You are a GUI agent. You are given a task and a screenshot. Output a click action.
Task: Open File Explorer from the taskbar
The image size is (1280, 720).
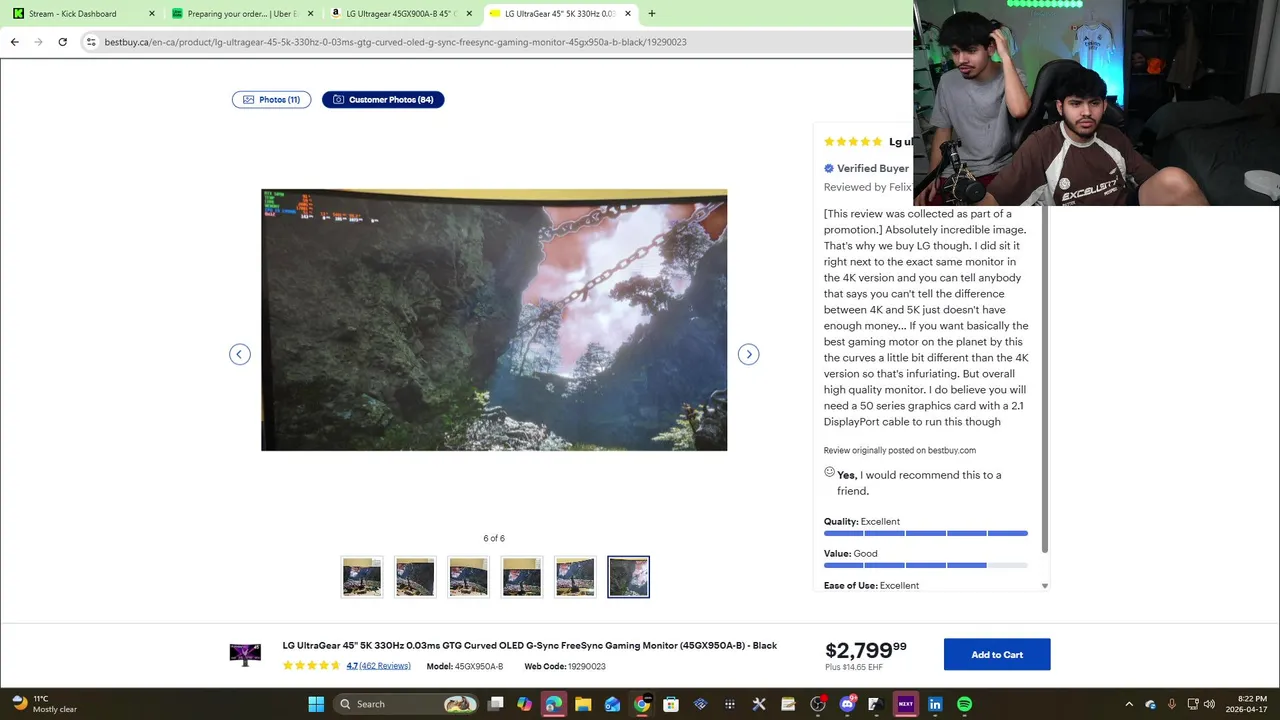[583, 704]
